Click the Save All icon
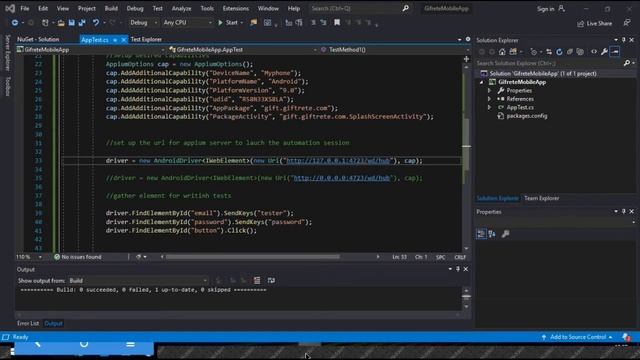 (82, 23)
